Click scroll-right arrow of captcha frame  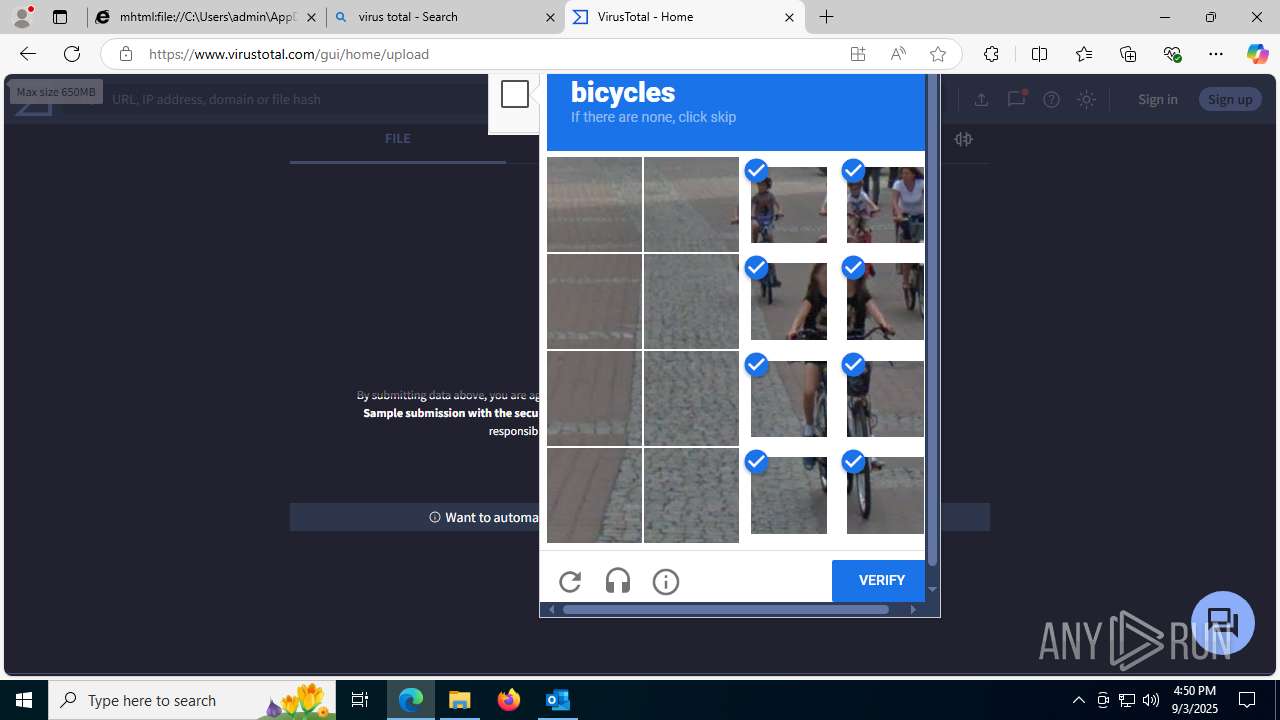click(913, 609)
